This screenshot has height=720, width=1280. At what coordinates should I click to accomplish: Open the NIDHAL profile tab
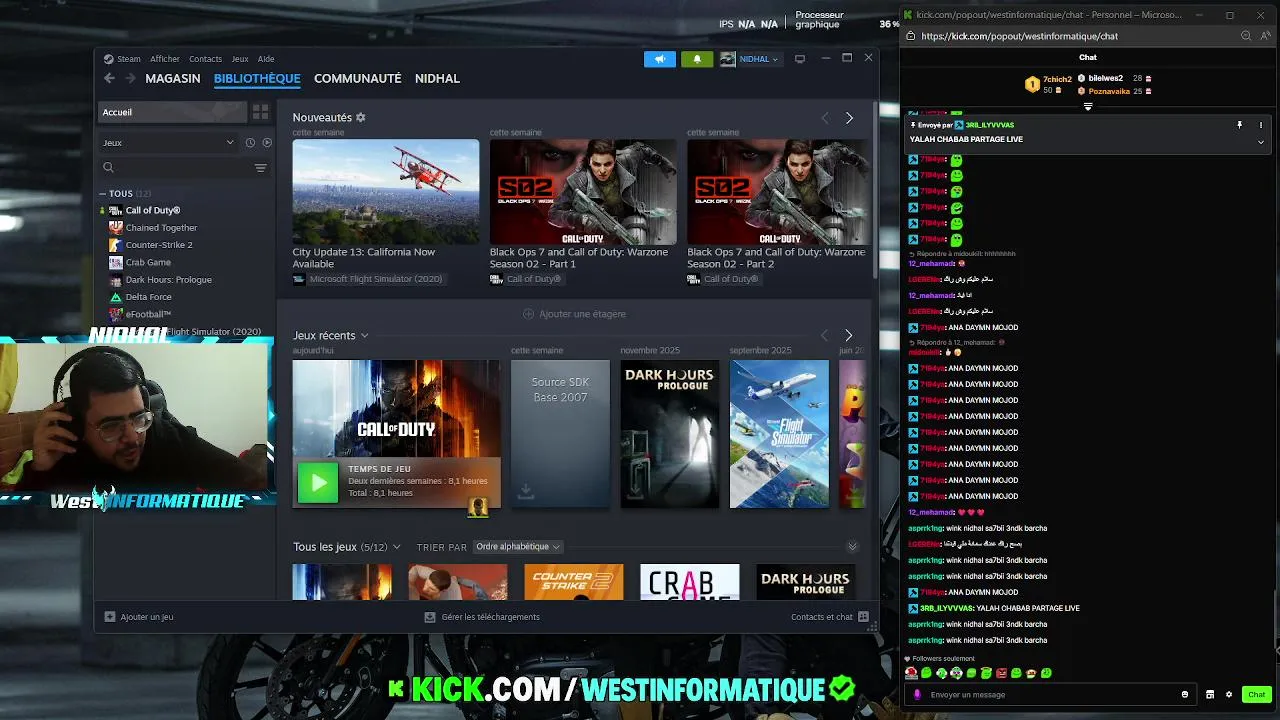click(437, 78)
